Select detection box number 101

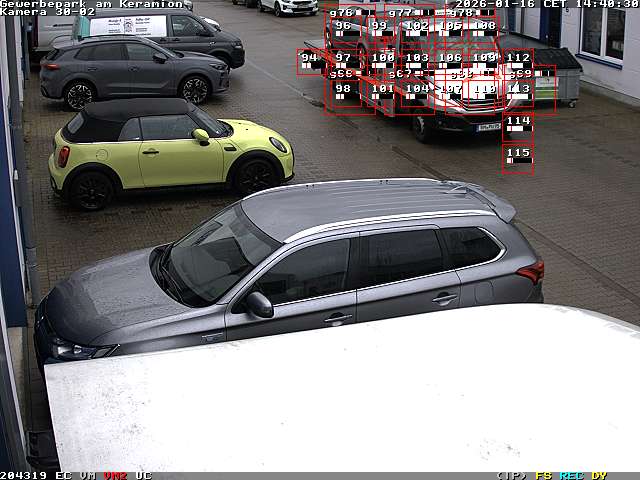click(383, 90)
